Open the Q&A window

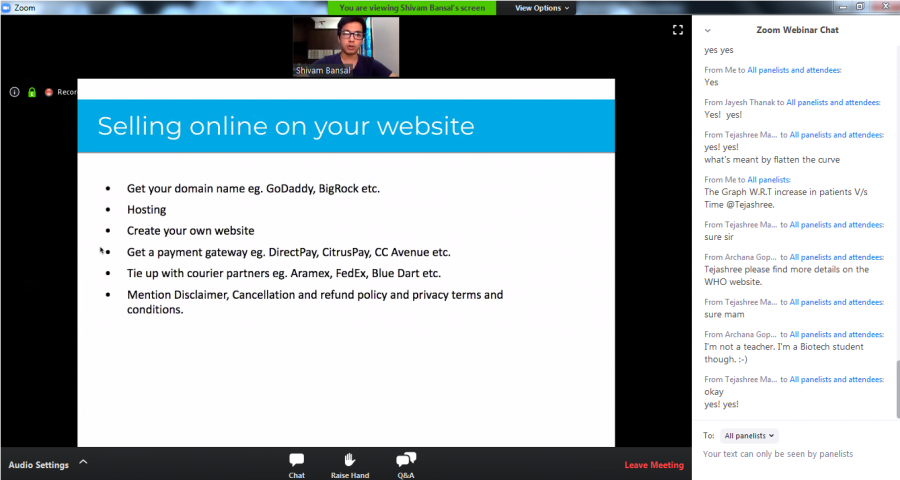click(x=406, y=464)
